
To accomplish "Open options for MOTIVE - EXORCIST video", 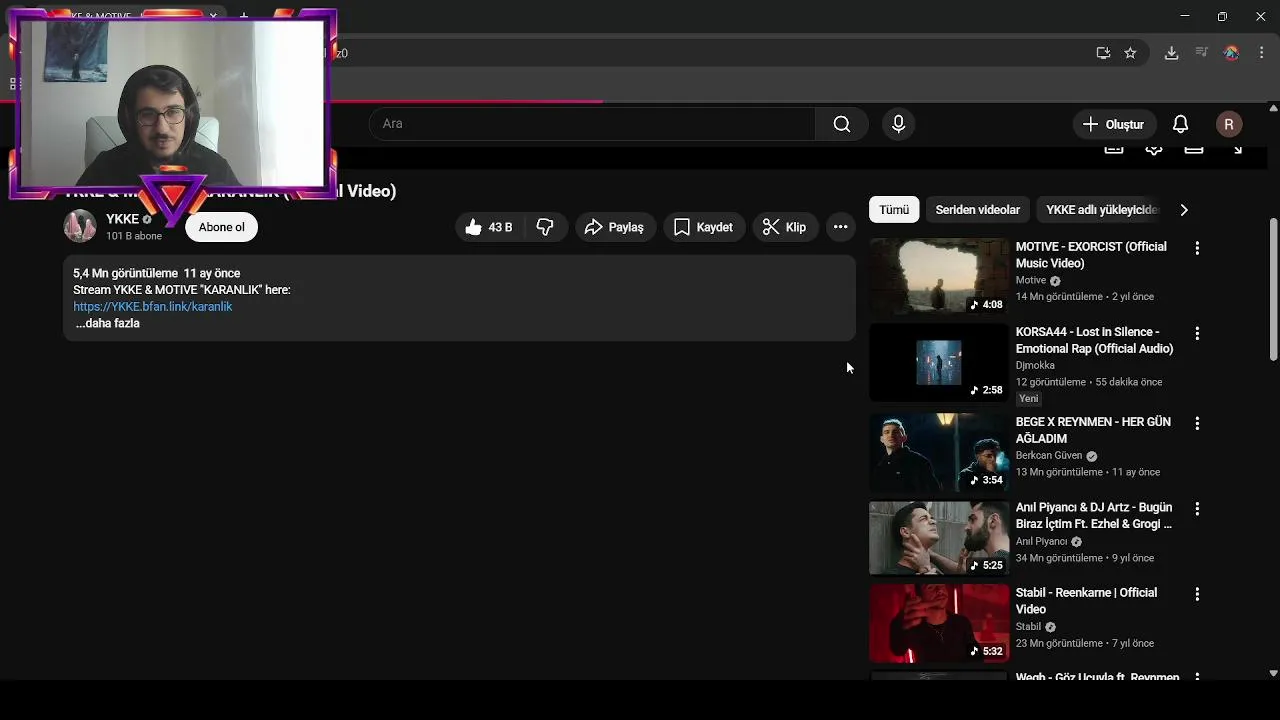I will [x=1197, y=248].
